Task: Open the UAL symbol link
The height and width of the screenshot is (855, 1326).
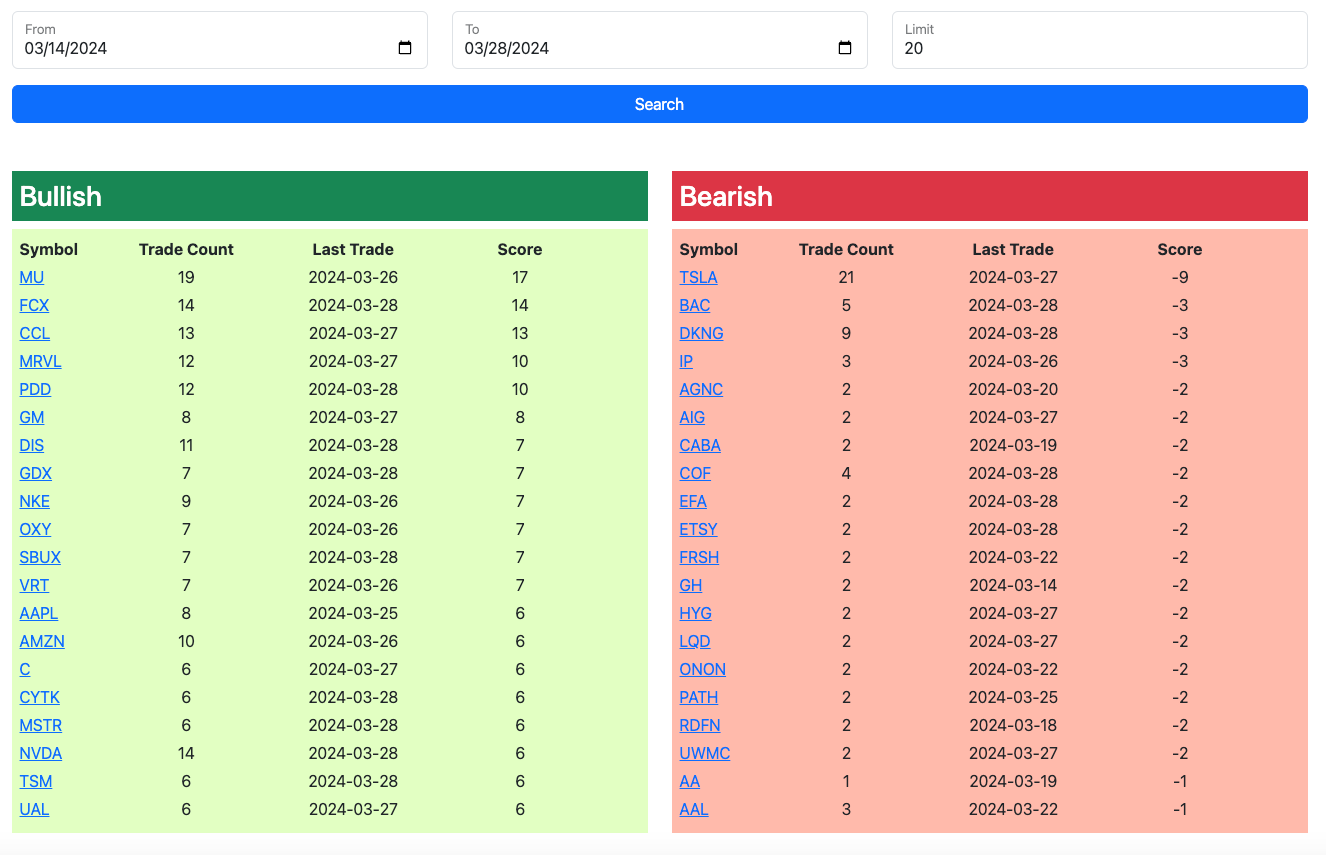Action: coord(34,809)
